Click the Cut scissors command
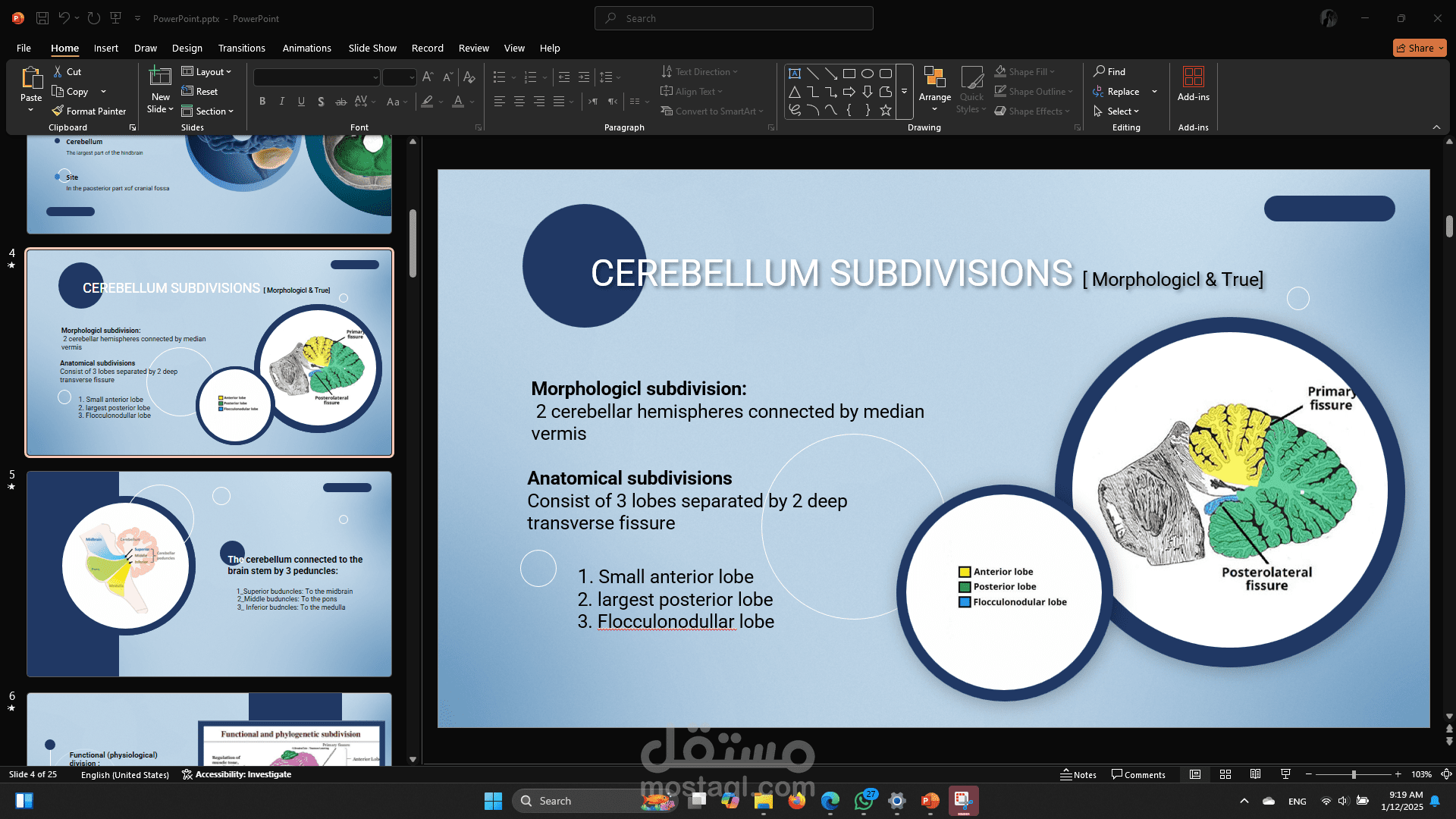Image resolution: width=1456 pixels, height=819 pixels. 67,71
